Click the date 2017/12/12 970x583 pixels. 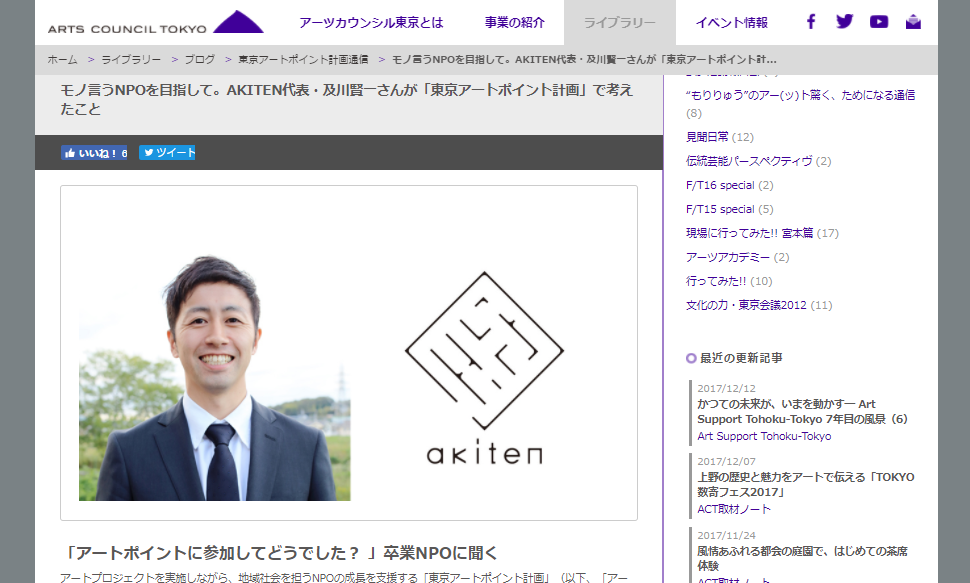tap(726, 389)
